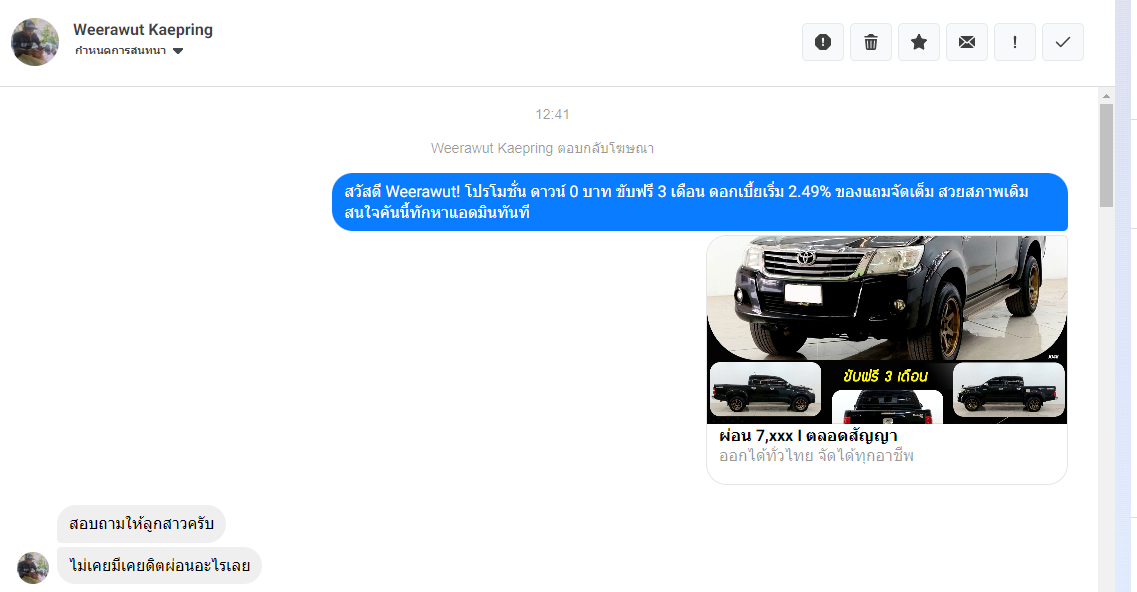Screen dimensions: 1137x592
Task: Delete conversation using trash can icon
Action: [870, 42]
